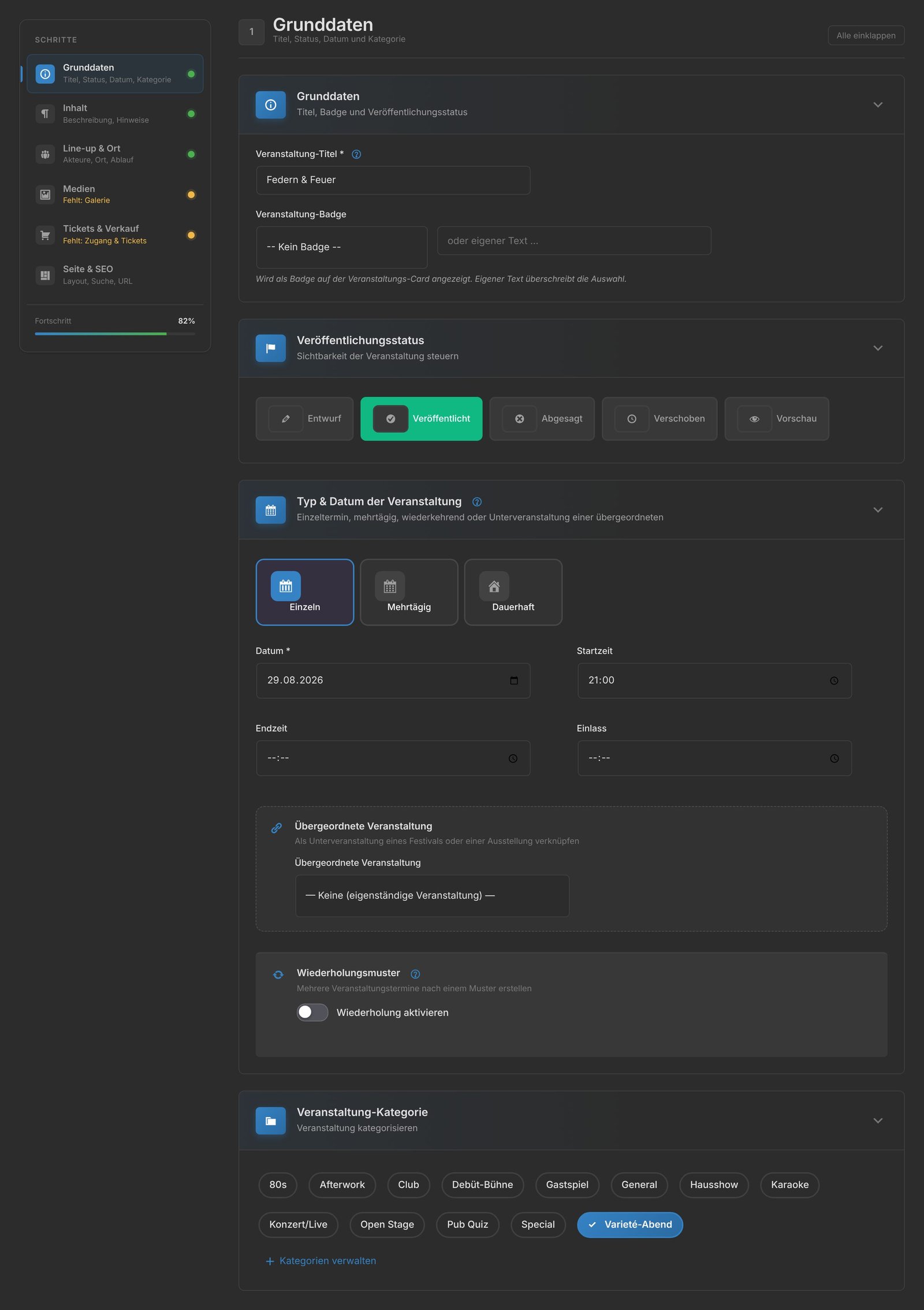Click the blue info icon in Grunddaten card header
Viewport: 924px width, 1310px height.
(271, 105)
